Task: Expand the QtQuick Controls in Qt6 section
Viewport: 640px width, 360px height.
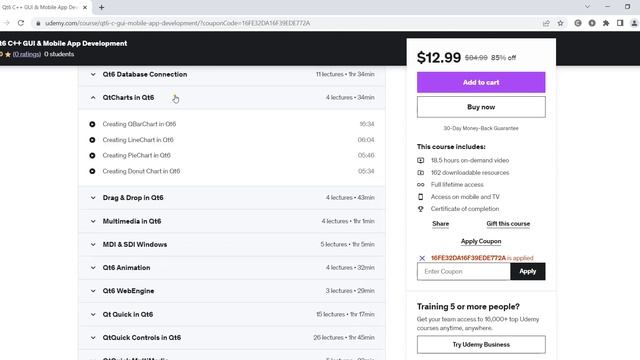Action: tap(232, 338)
